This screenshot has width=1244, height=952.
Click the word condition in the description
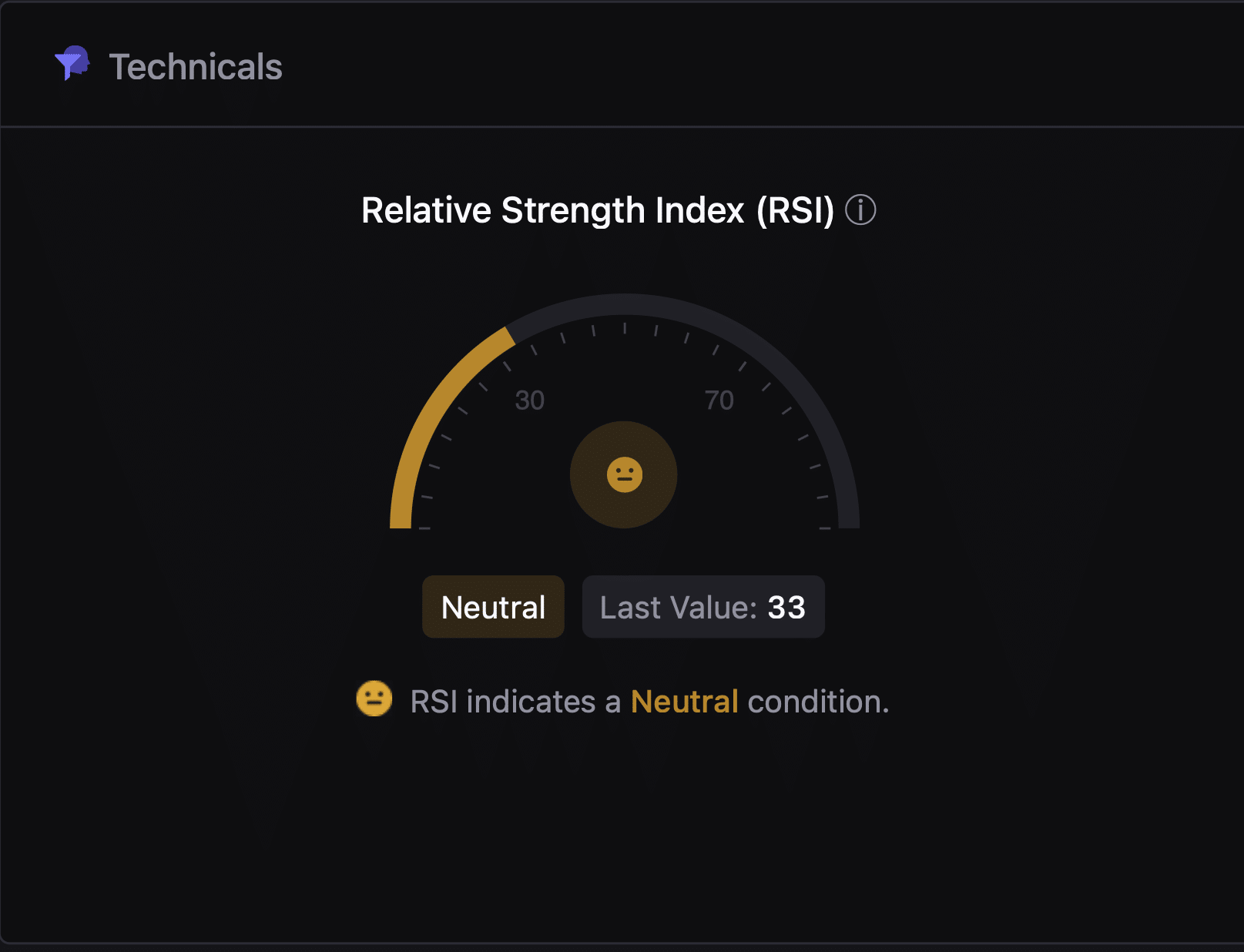pos(816,702)
